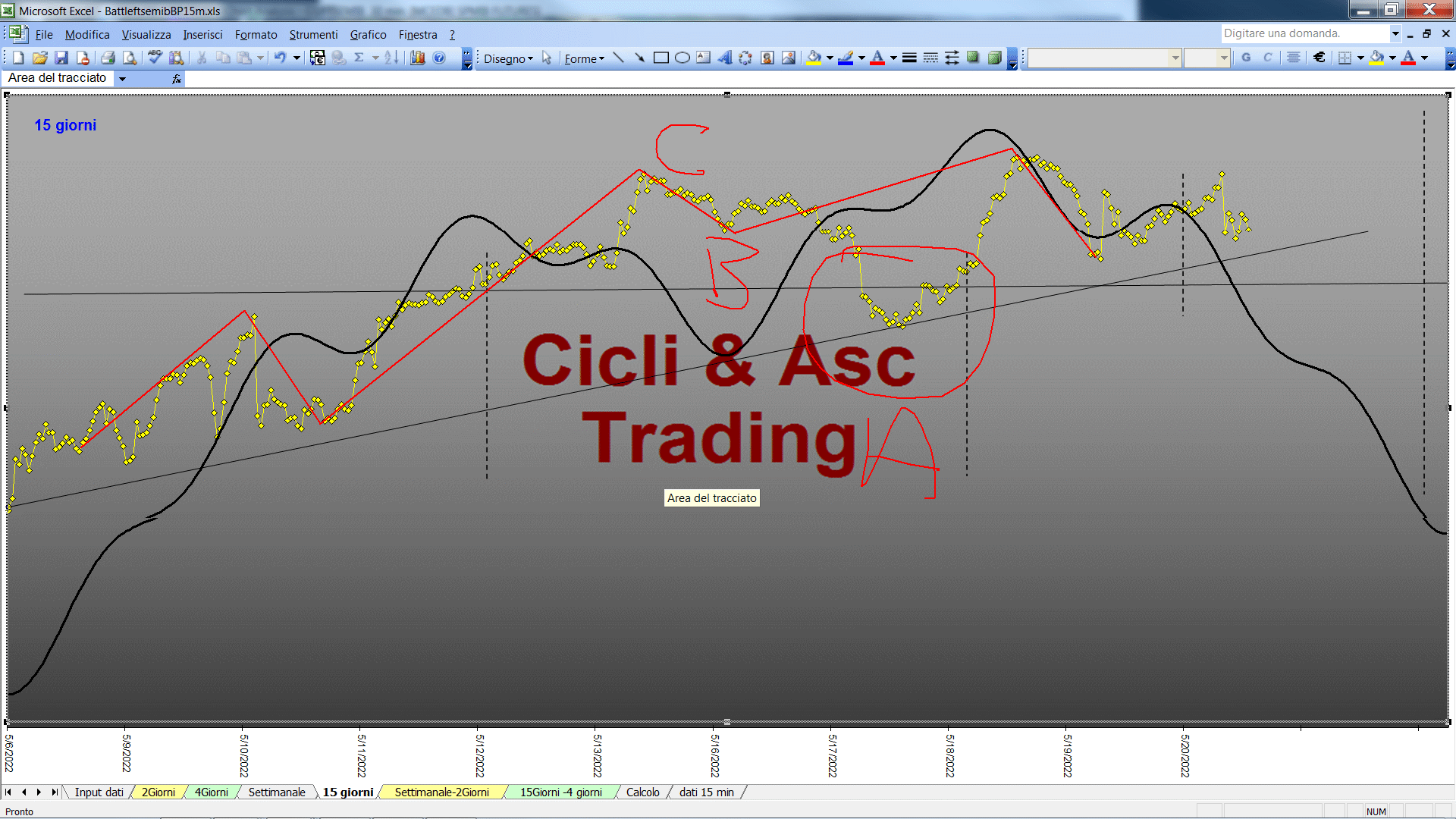This screenshot has height=819, width=1456.
Task: Select the Arrow drawing tool
Action: [639, 58]
